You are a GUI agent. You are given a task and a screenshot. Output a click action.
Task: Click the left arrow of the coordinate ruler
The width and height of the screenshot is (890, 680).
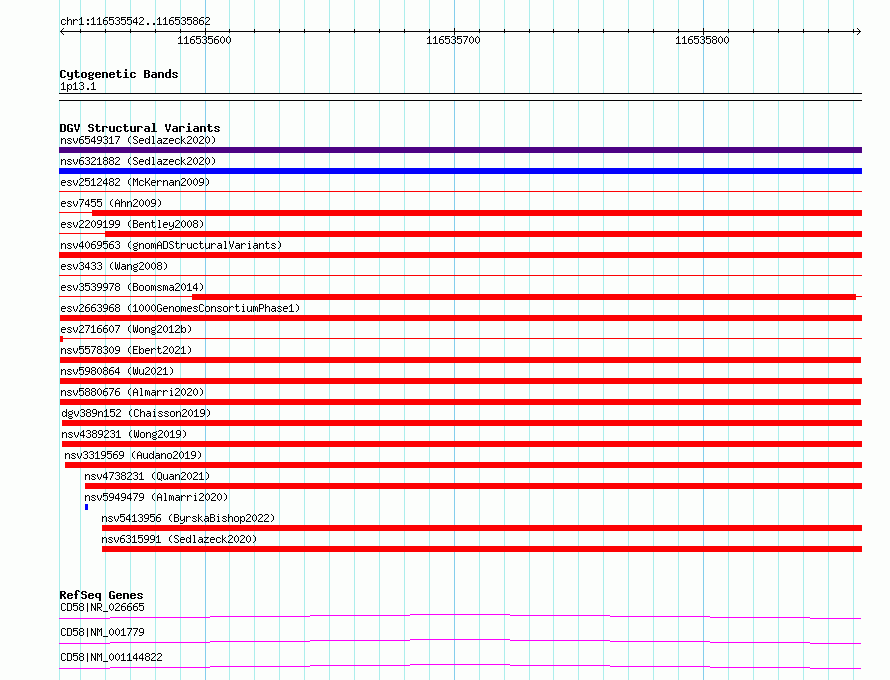pyautogui.click(x=62, y=32)
